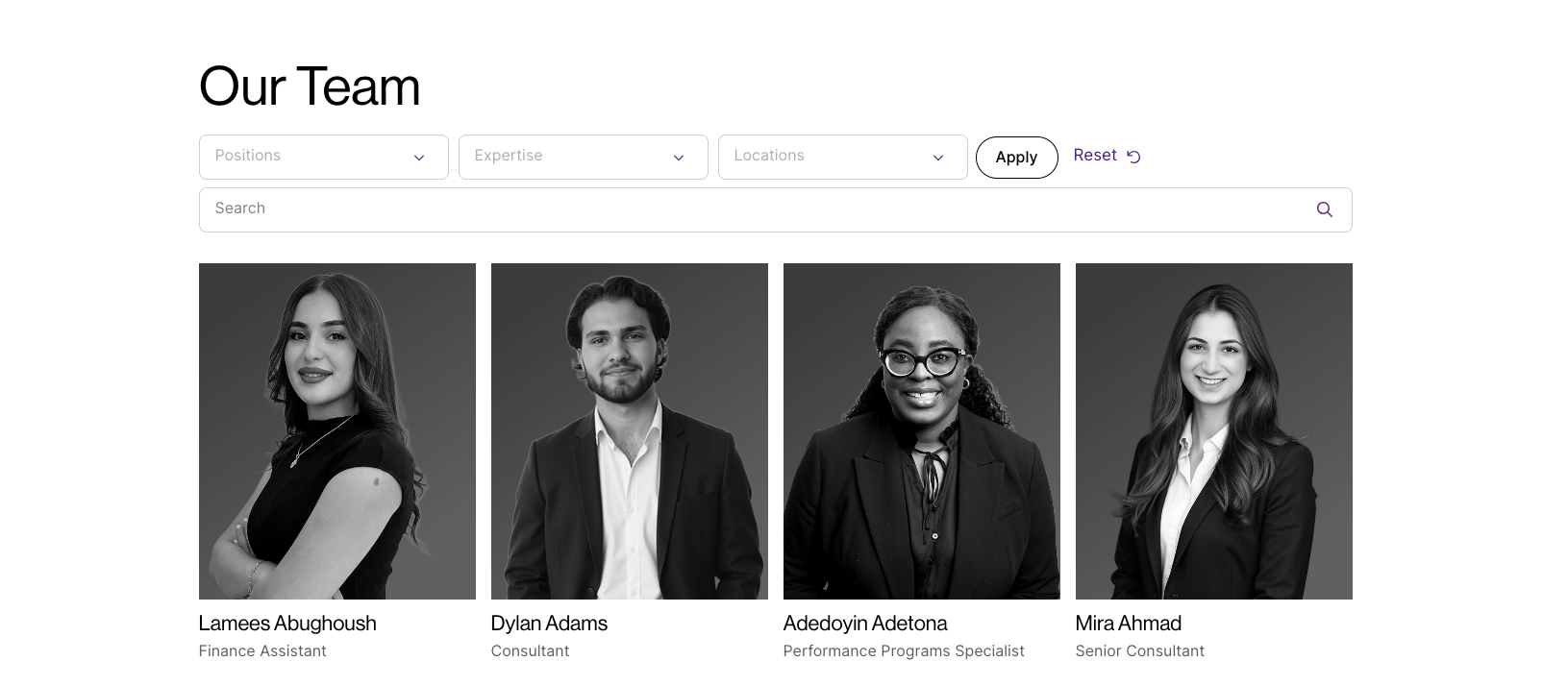Open Mira Ahmad's profile photo
Viewport: 1568px width, 686px height.
tap(1213, 430)
